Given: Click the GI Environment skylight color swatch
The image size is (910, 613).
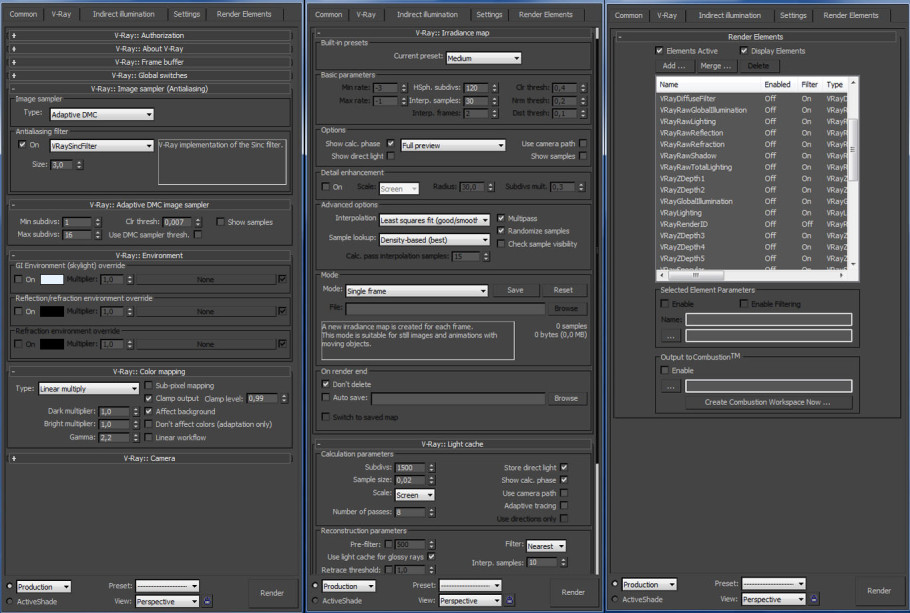Looking at the screenshot, I should point(52,279).
